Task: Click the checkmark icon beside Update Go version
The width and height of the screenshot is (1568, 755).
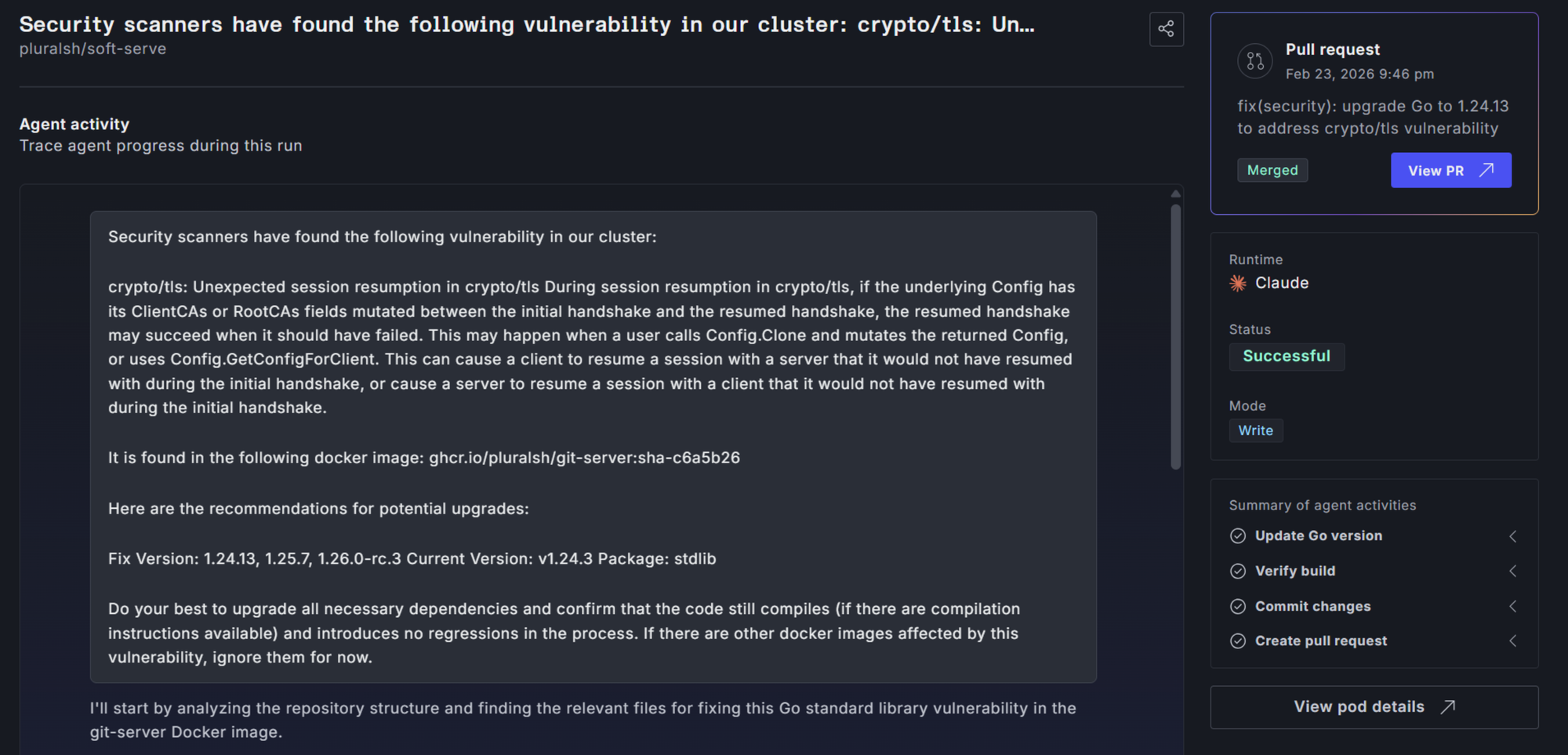Action: [x=1238, y=535]
